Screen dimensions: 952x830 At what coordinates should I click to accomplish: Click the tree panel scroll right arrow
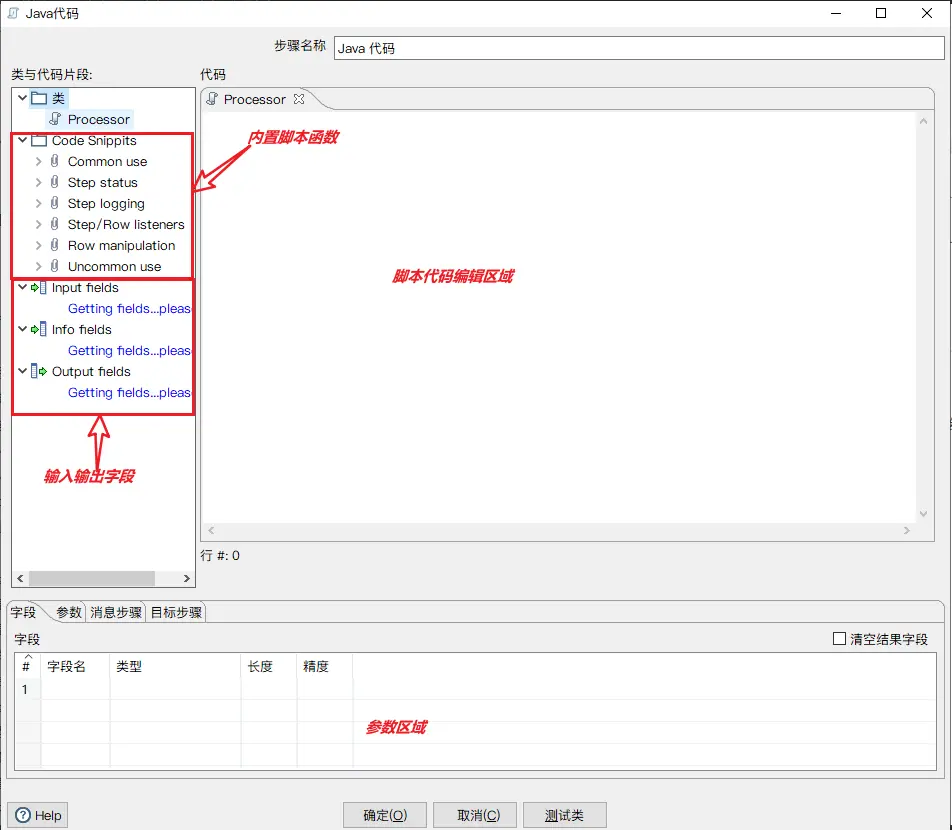point(186,578)
